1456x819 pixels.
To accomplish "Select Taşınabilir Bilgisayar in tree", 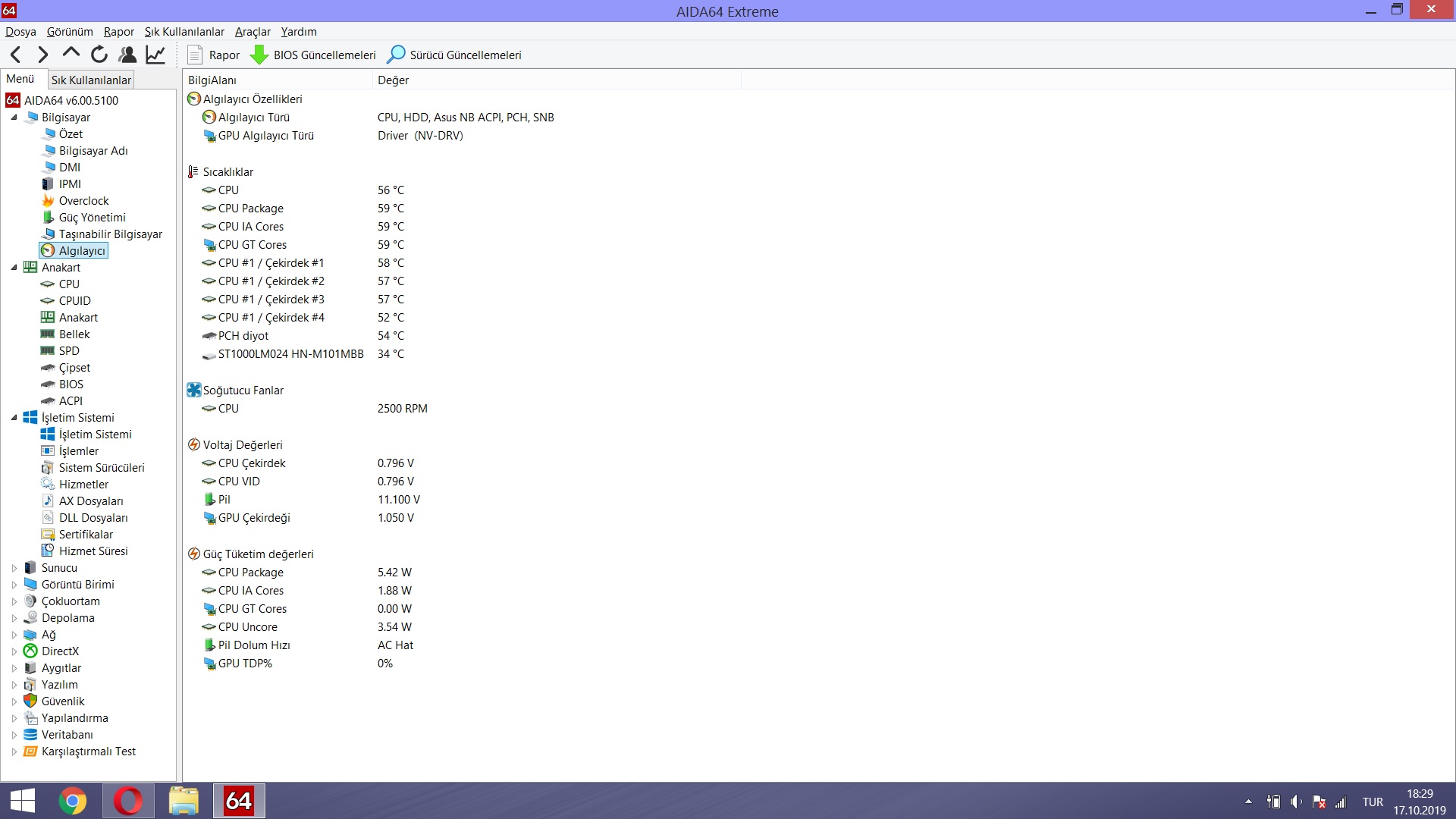I will coord(111,234).
